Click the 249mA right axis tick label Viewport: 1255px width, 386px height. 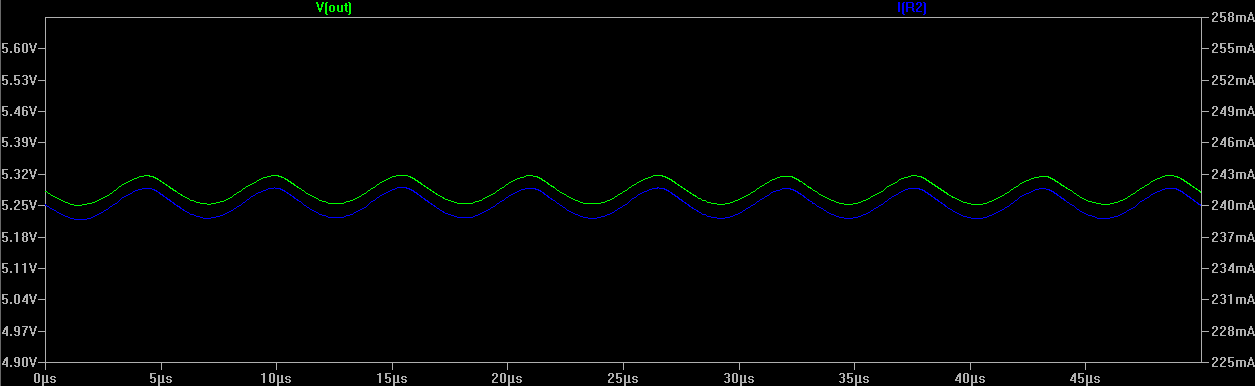[x=1232, y=110]
